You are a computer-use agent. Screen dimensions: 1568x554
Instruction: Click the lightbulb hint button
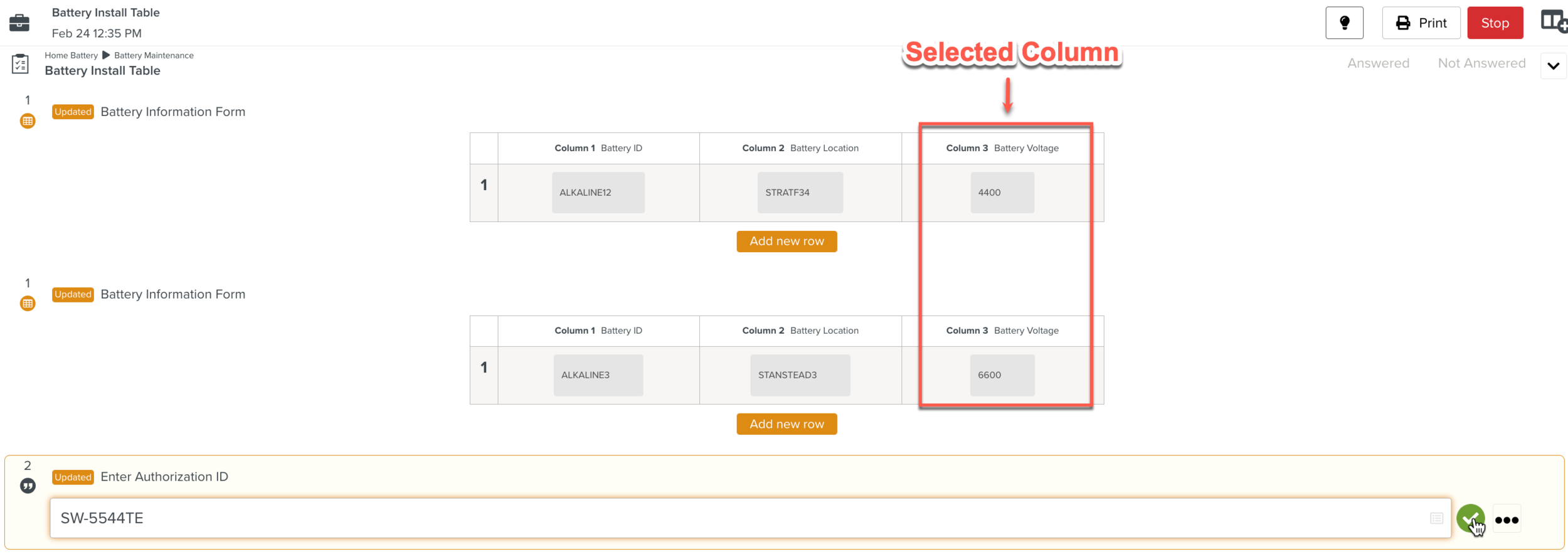pyautogui.click(x=1344, y=23)
